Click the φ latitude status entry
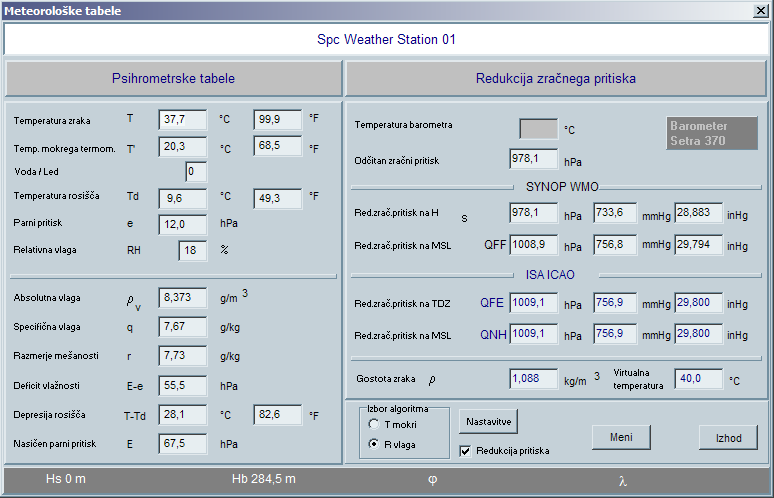This screenshot has height=498, width=774. click(432, 480)
